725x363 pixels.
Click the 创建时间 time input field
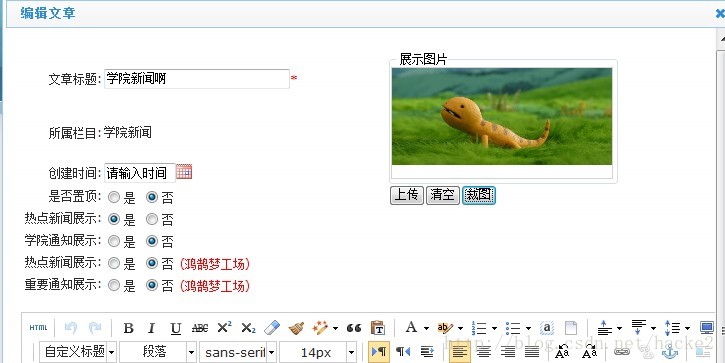[140, 173]
